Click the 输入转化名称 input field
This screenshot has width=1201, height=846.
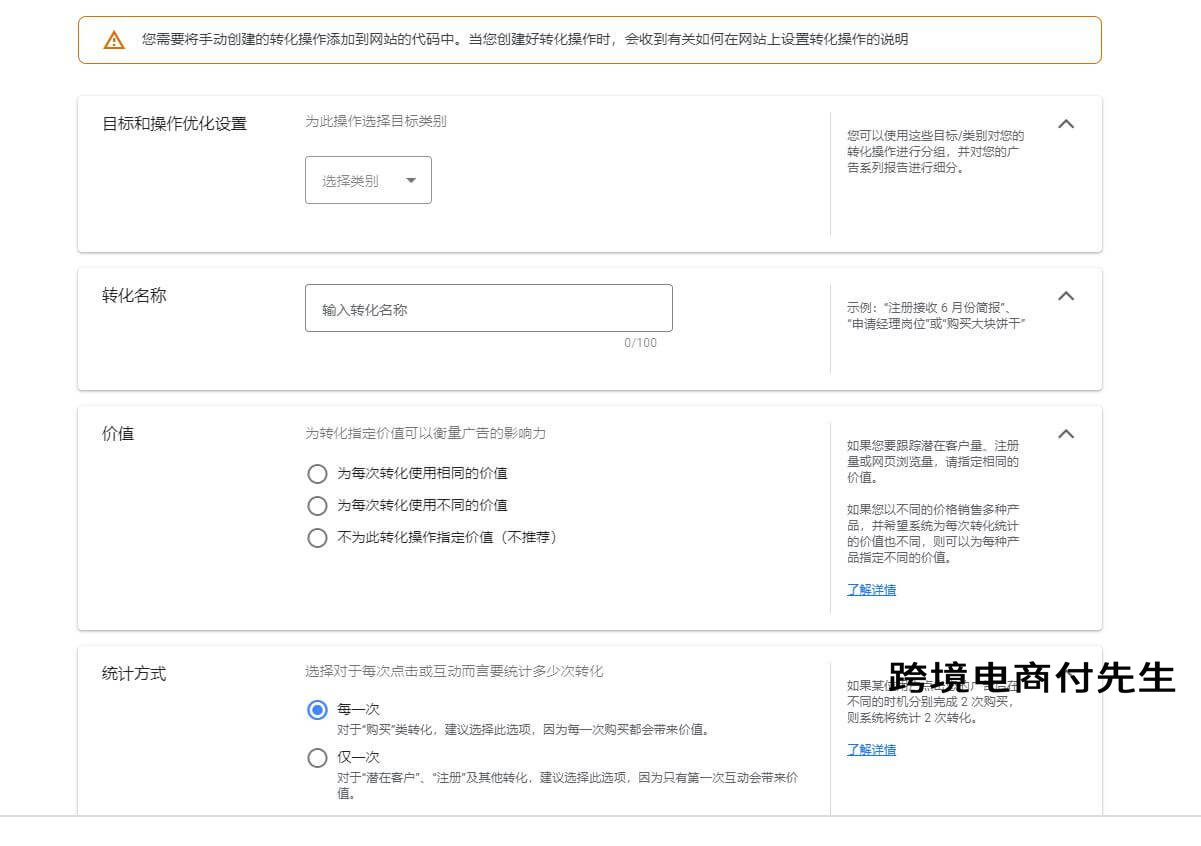pyautogui.click(x=488, y=308)
